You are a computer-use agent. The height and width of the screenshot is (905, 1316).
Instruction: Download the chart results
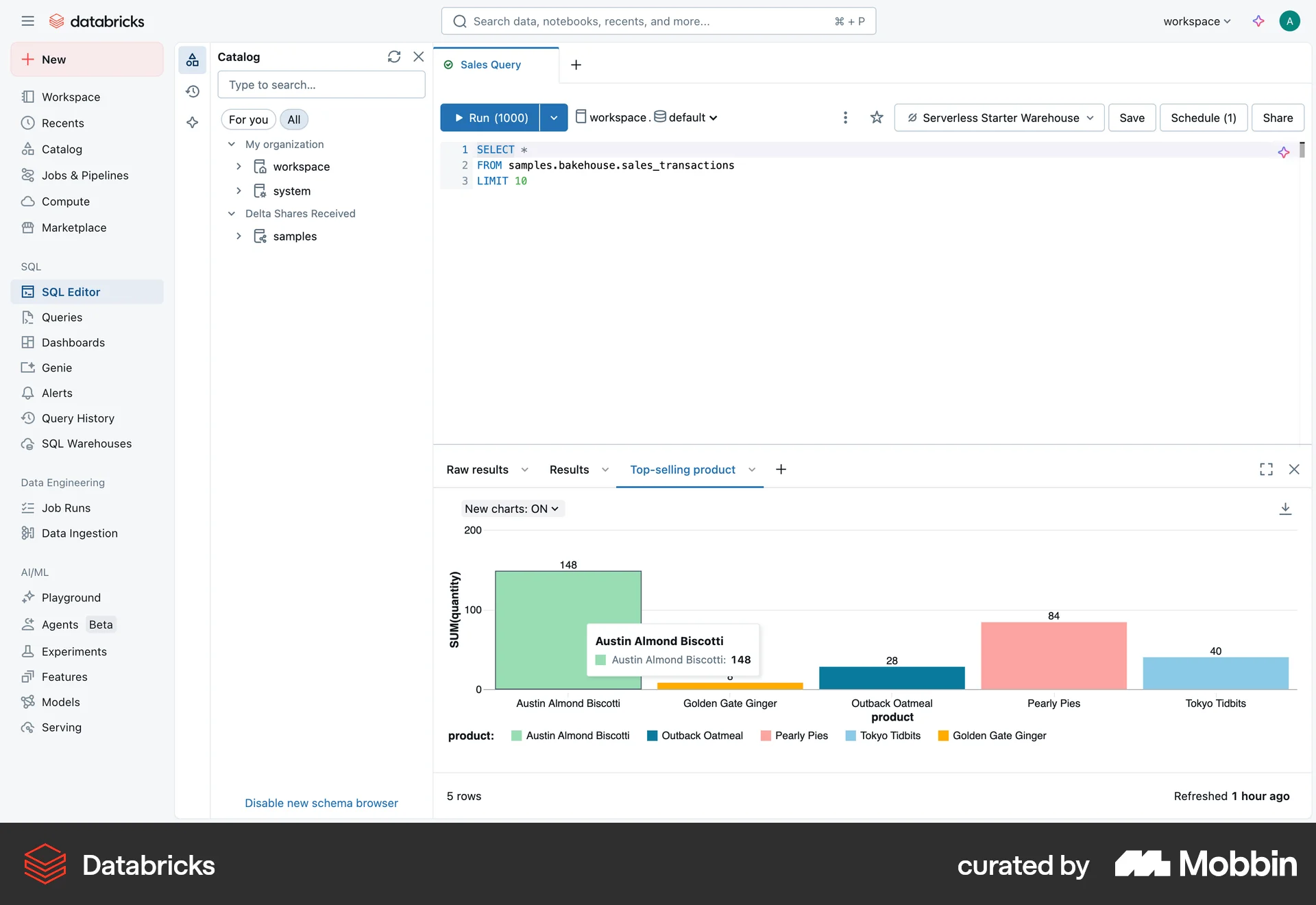click(1285, 508)
